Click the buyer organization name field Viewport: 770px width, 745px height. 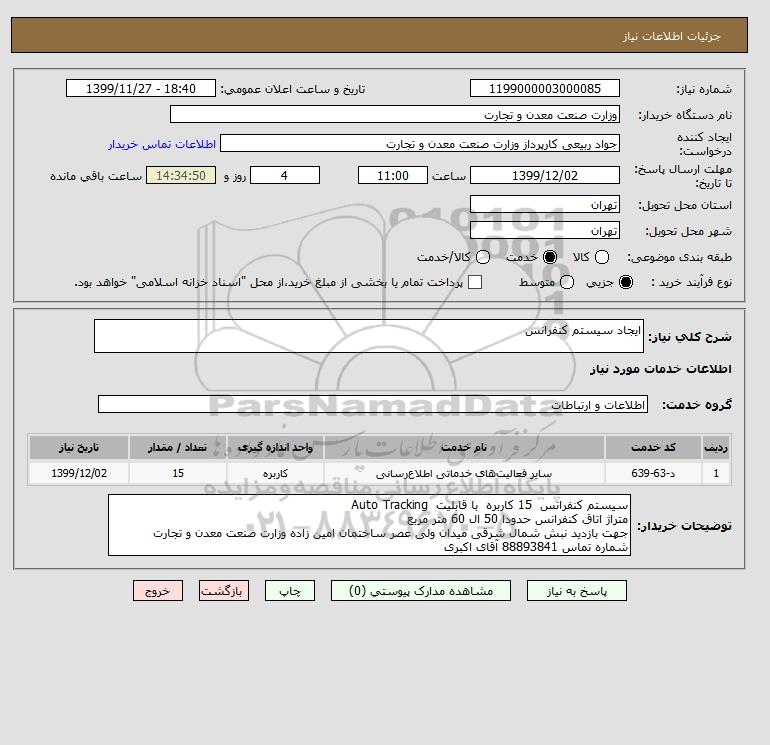pyautogui.click(x=395, y=114)
